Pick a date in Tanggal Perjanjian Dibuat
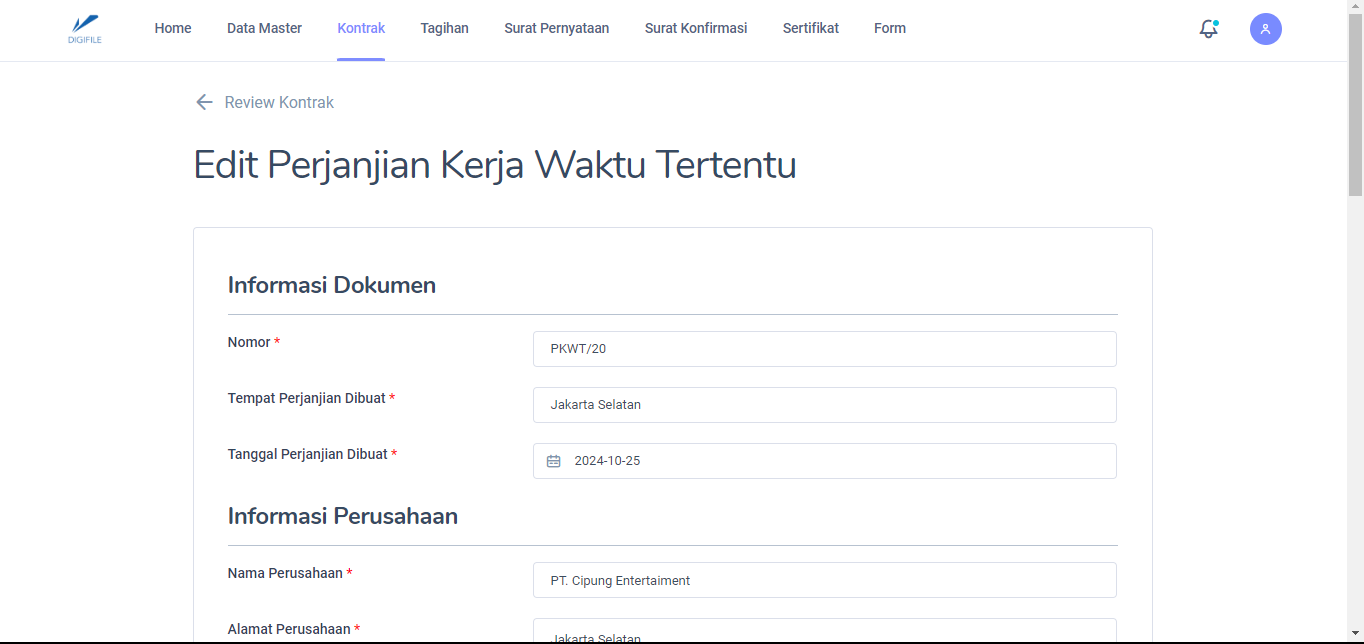Viewport: 1364px width, 644px height. (x=825, y=461)
